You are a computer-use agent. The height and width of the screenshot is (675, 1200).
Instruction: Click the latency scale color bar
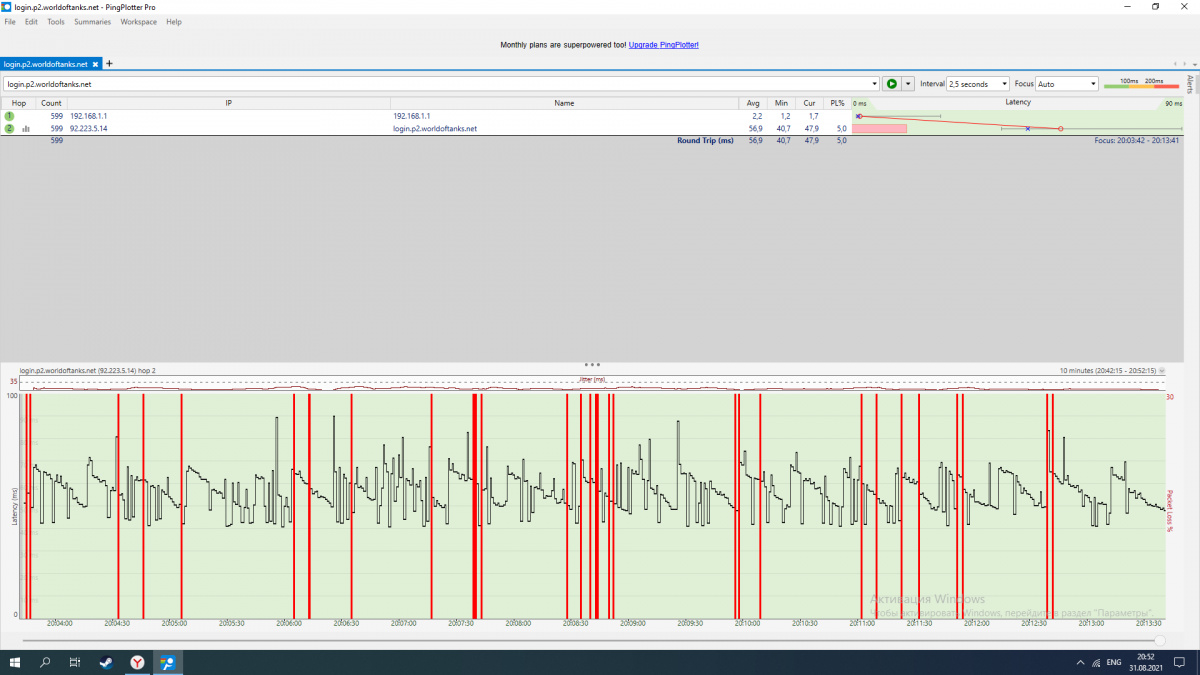pos(1141,86)
